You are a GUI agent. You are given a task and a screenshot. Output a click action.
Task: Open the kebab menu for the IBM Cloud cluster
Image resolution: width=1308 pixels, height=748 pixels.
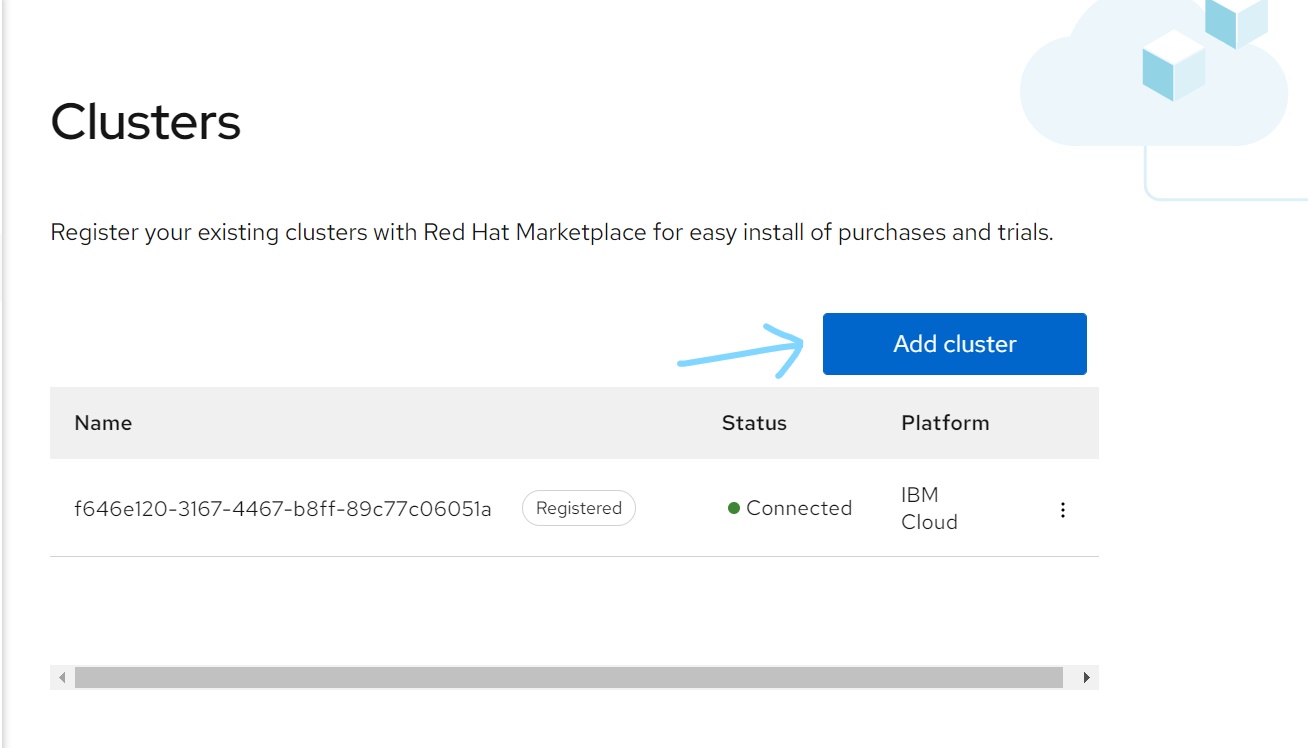tap(1063, 510)
